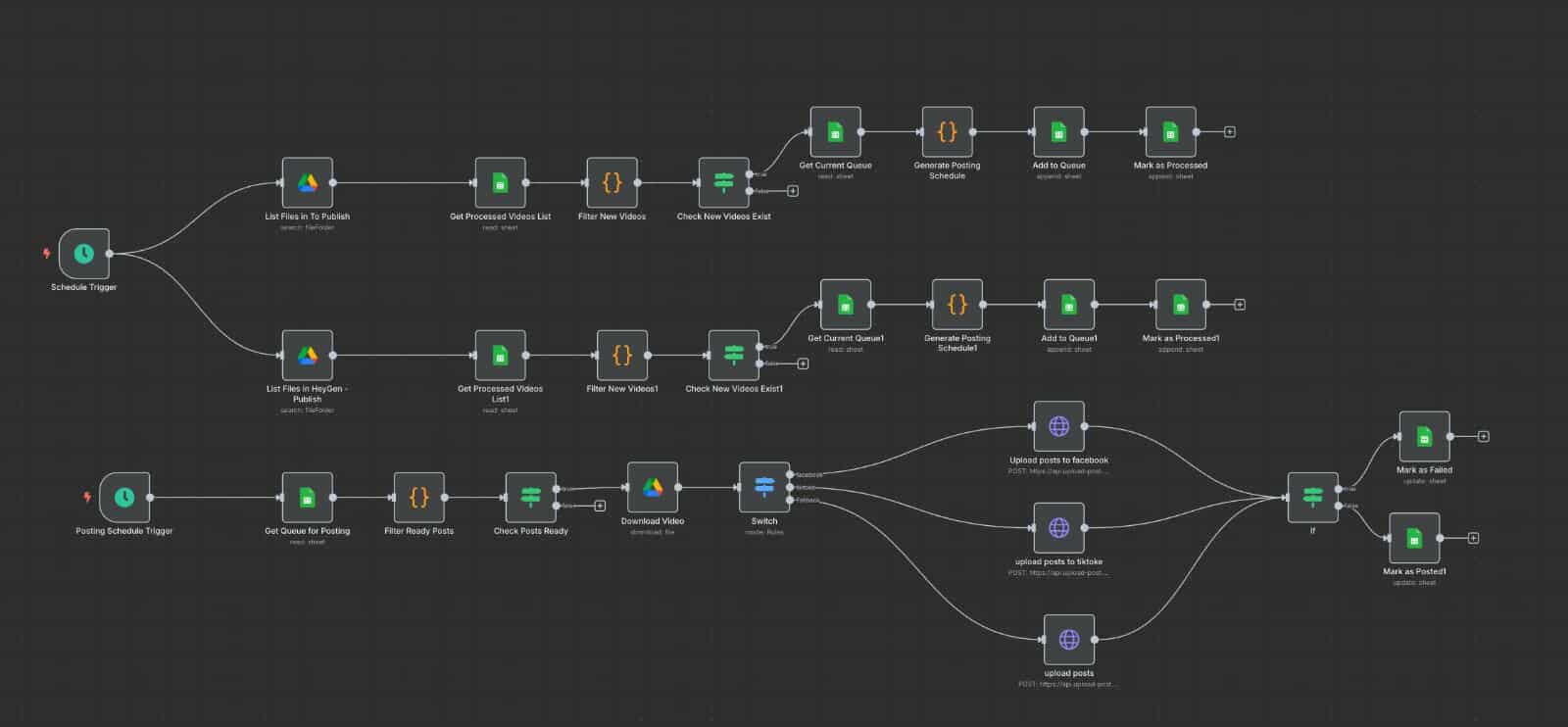
Task: Open the Filter New Videos code node
Action: click(612, 183)
